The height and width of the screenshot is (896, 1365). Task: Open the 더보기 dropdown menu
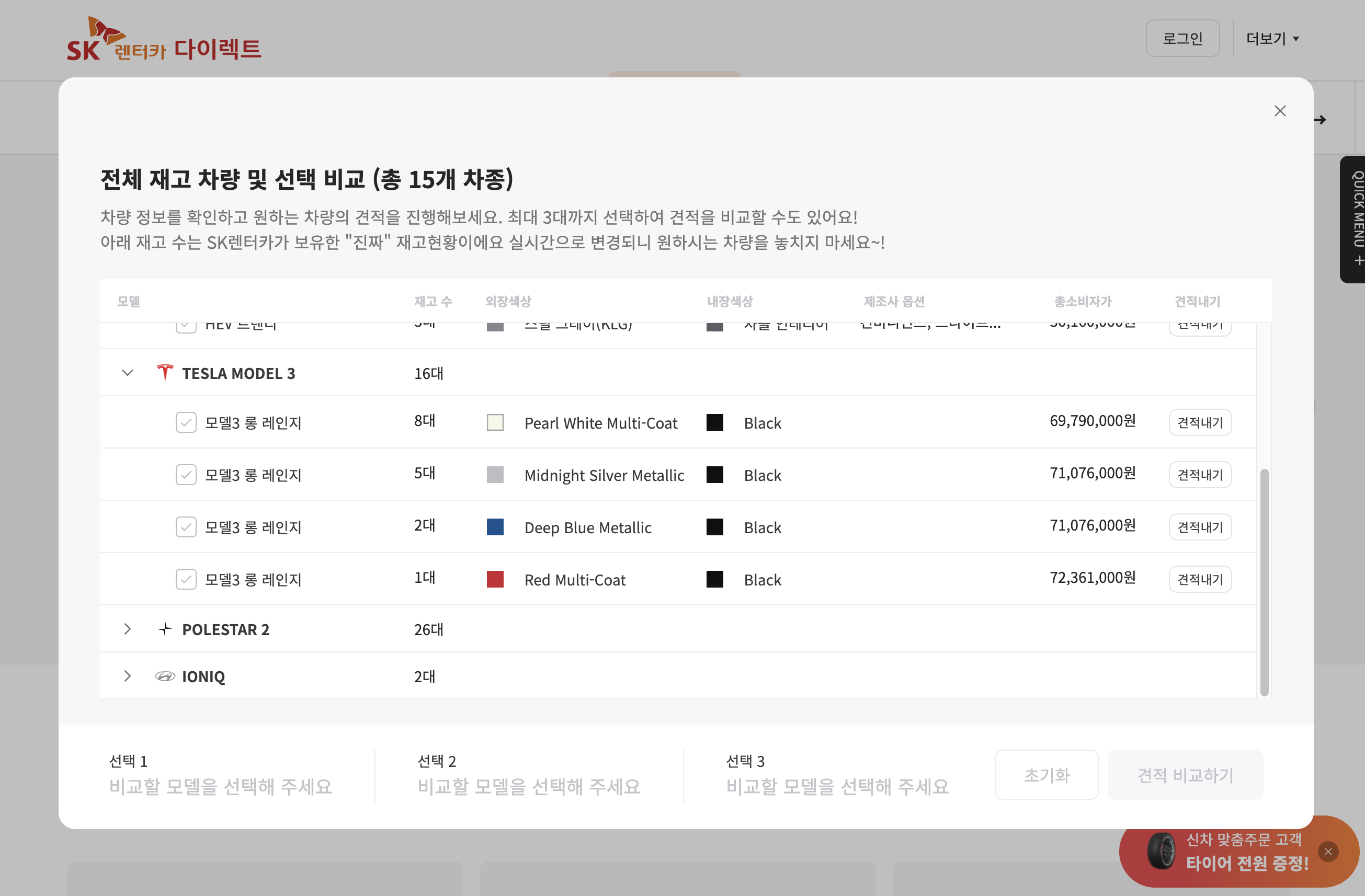tap(1271, 38)
